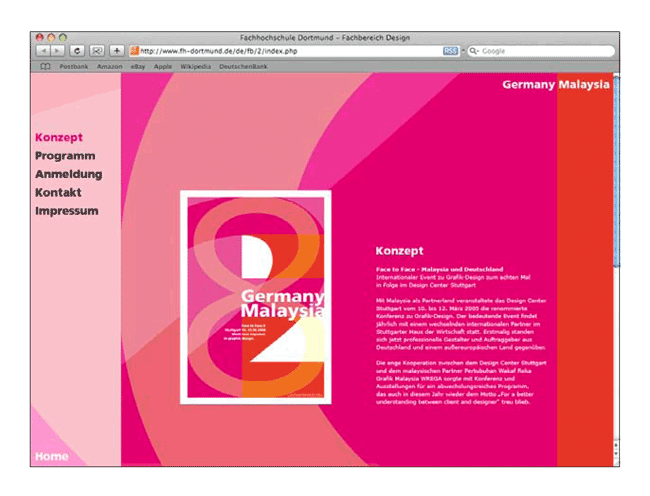This screenshot has width=650, height=496.
Task: Go back with the Safari back arrow
Action: 43,51
